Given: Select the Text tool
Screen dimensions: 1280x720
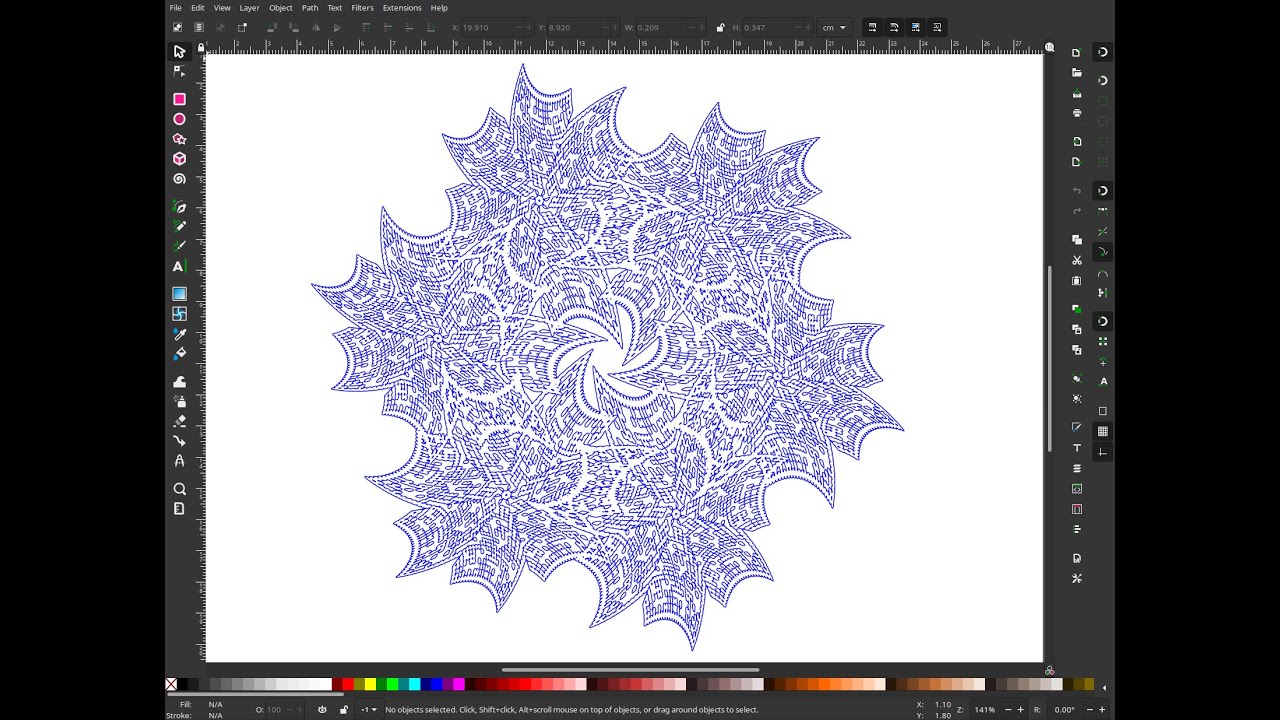Looking at the screenshot, I should [x=179, y=266].
